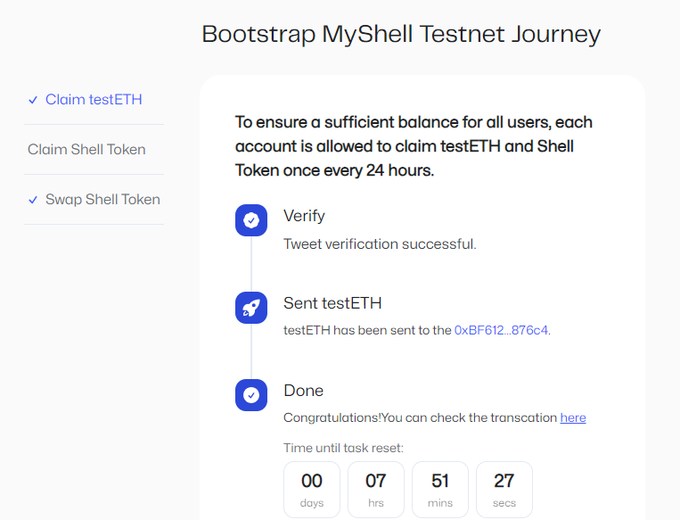This screenshot has height=520, width=680.
Task: Click the mins countdown box showing 51
Action: point(440,489)
